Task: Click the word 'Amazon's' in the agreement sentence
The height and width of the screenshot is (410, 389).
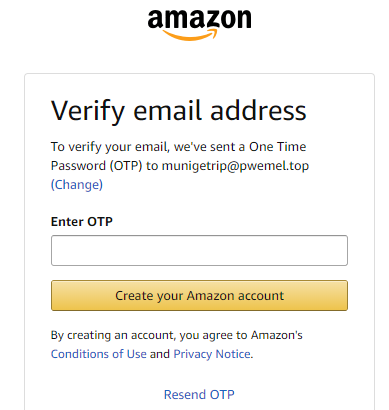Action: click(x=277, y=335)
